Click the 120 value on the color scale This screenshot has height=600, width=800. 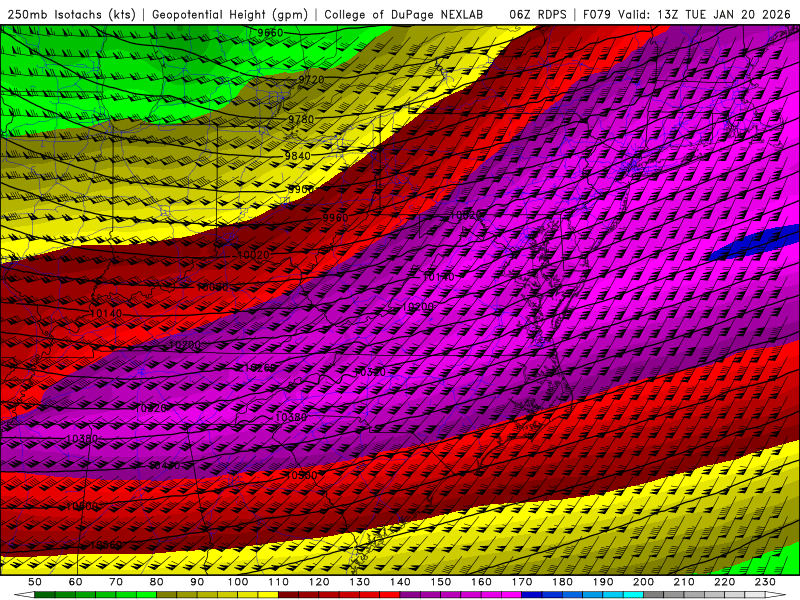pos(319,582)
